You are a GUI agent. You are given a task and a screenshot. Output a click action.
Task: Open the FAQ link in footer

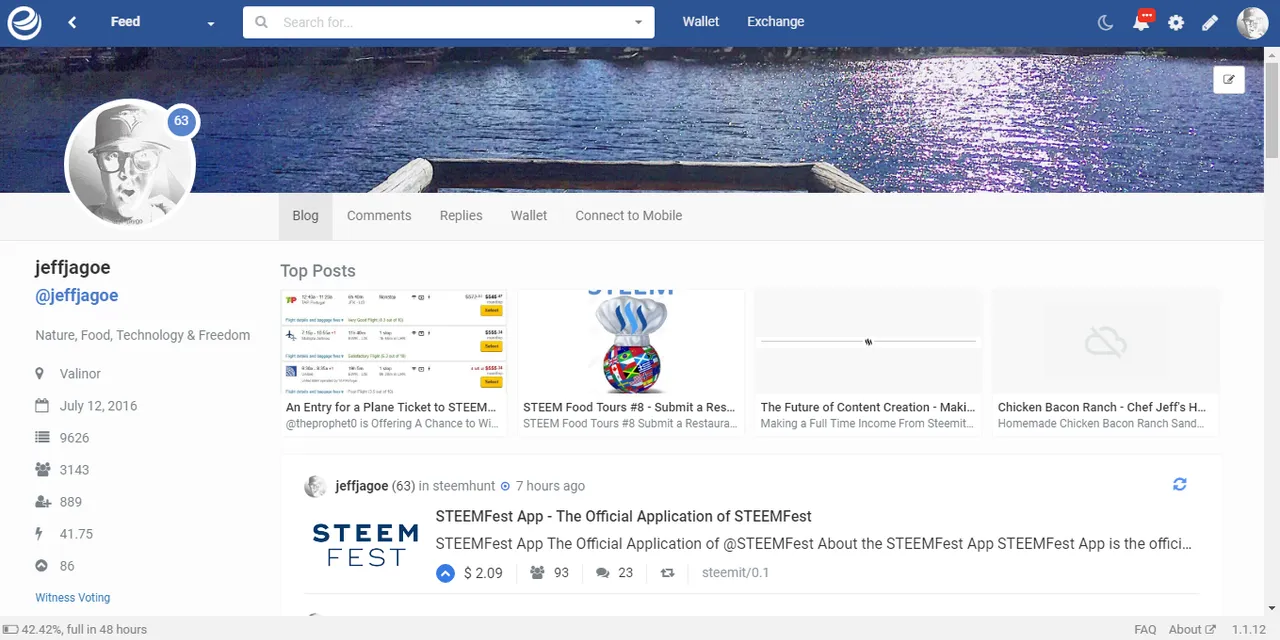(1145, 629)
